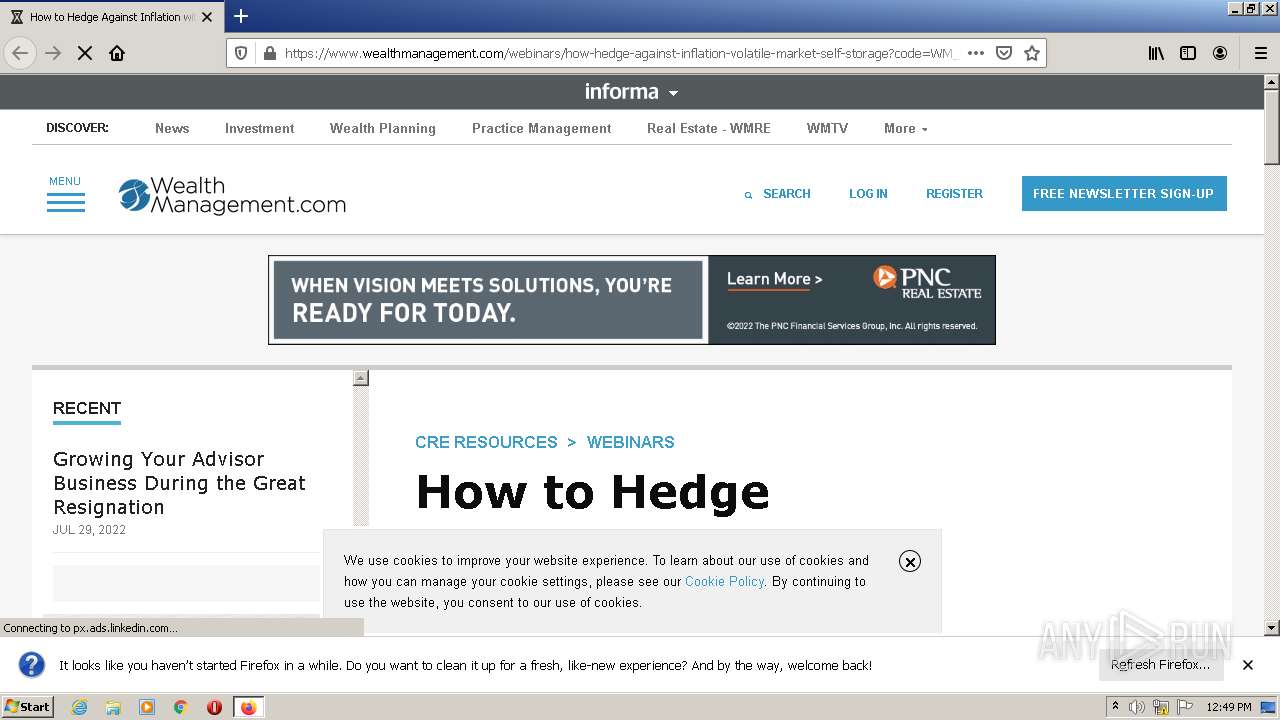Switch to Firefox taskbar button
Screen dimensions: 1280x720
[x=248, y=707]
